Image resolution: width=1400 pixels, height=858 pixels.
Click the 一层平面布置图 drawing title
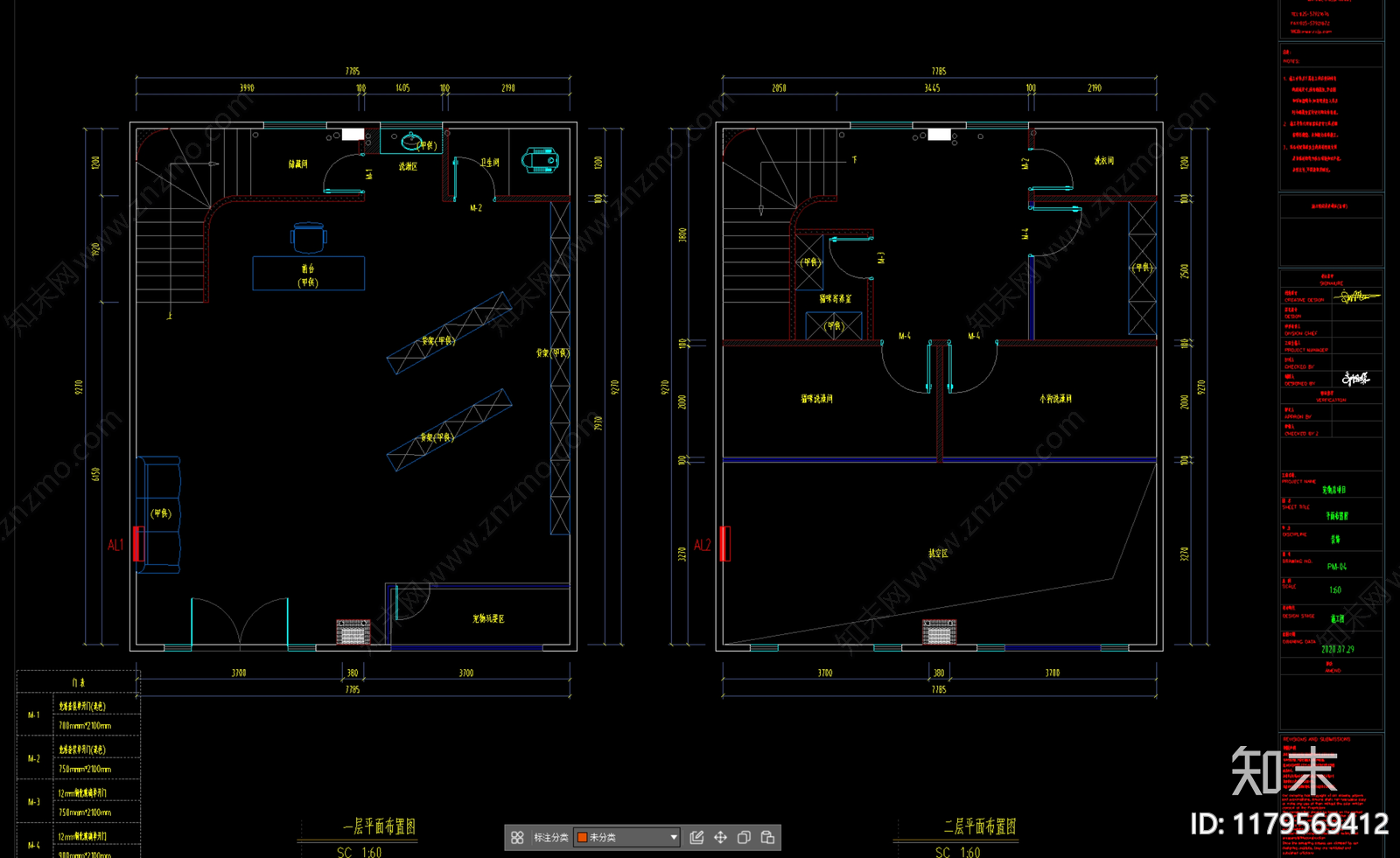coord(379,827)
